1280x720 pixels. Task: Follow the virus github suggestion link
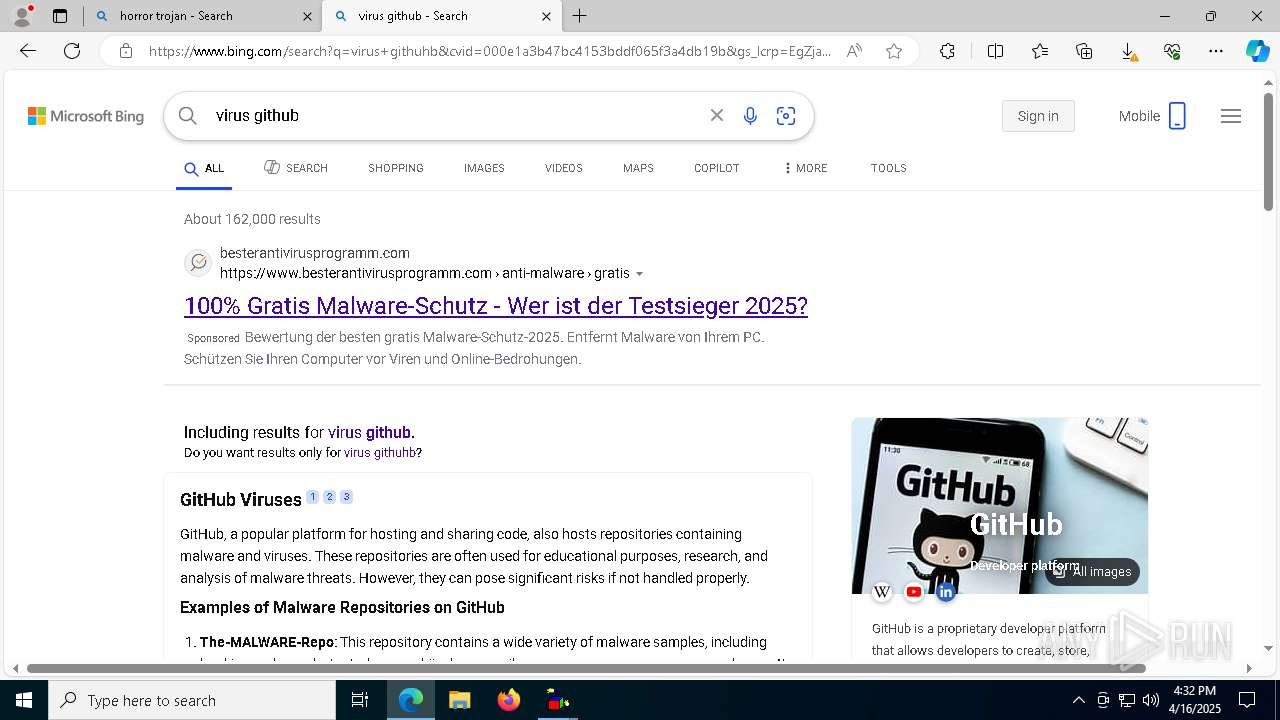pos(369,432)
